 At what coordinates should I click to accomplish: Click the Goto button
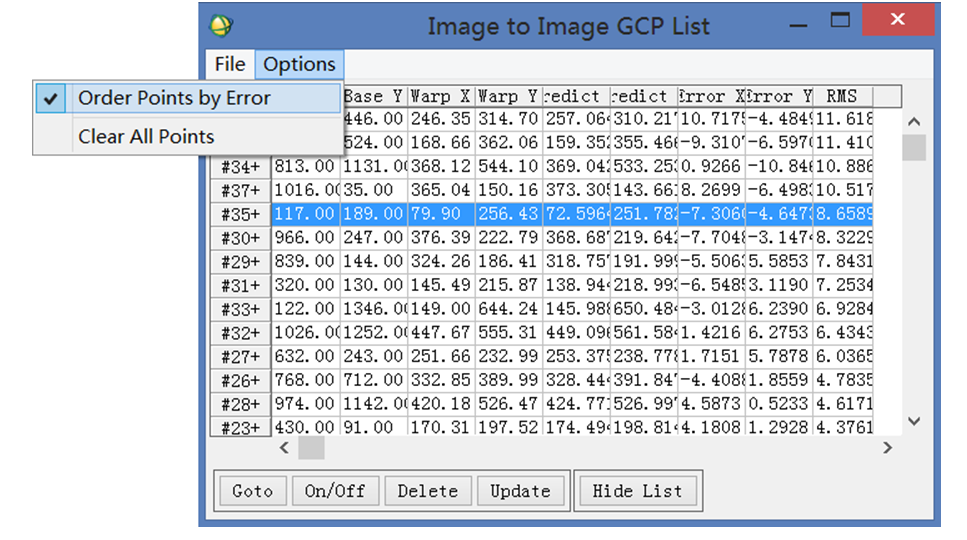click(253, 491)
